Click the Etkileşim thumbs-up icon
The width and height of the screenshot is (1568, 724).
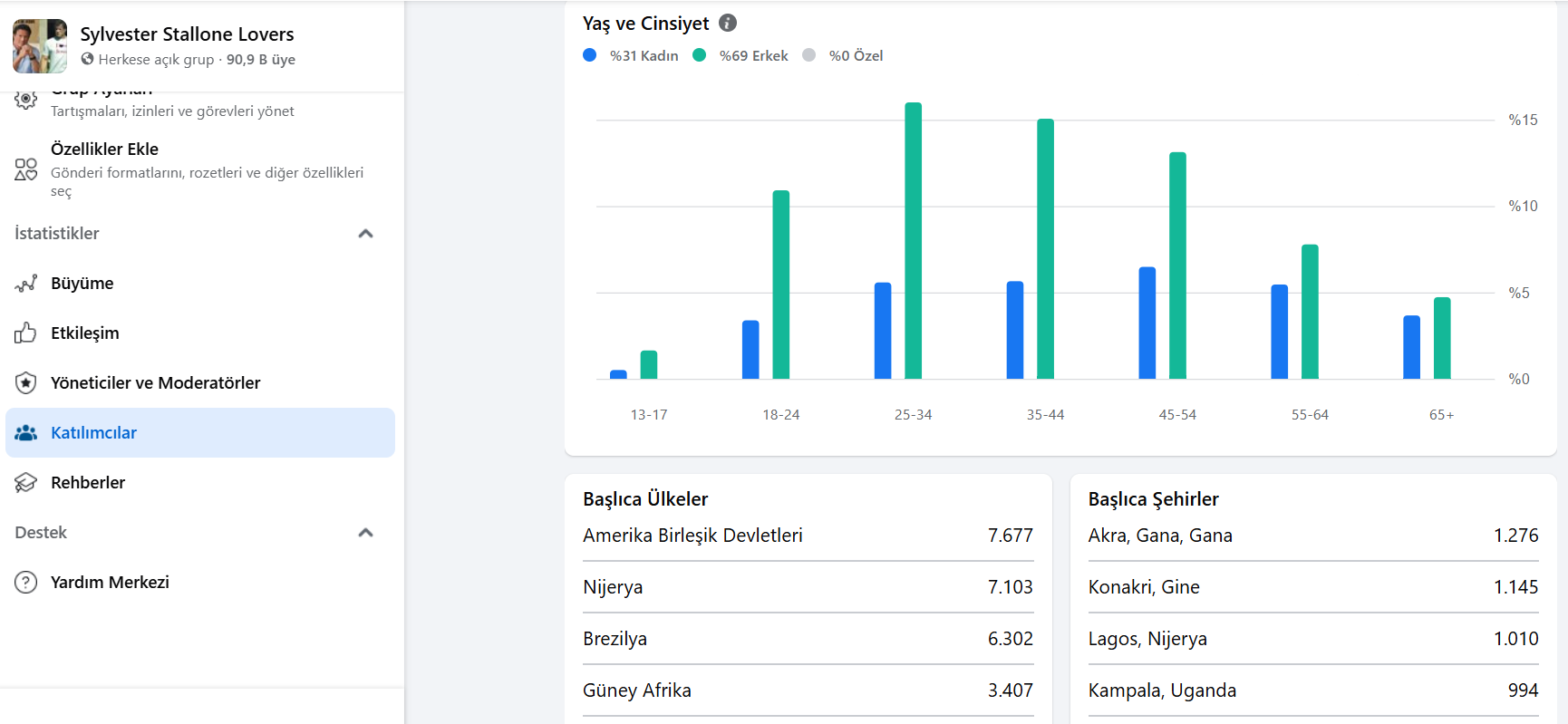point(25,333)
